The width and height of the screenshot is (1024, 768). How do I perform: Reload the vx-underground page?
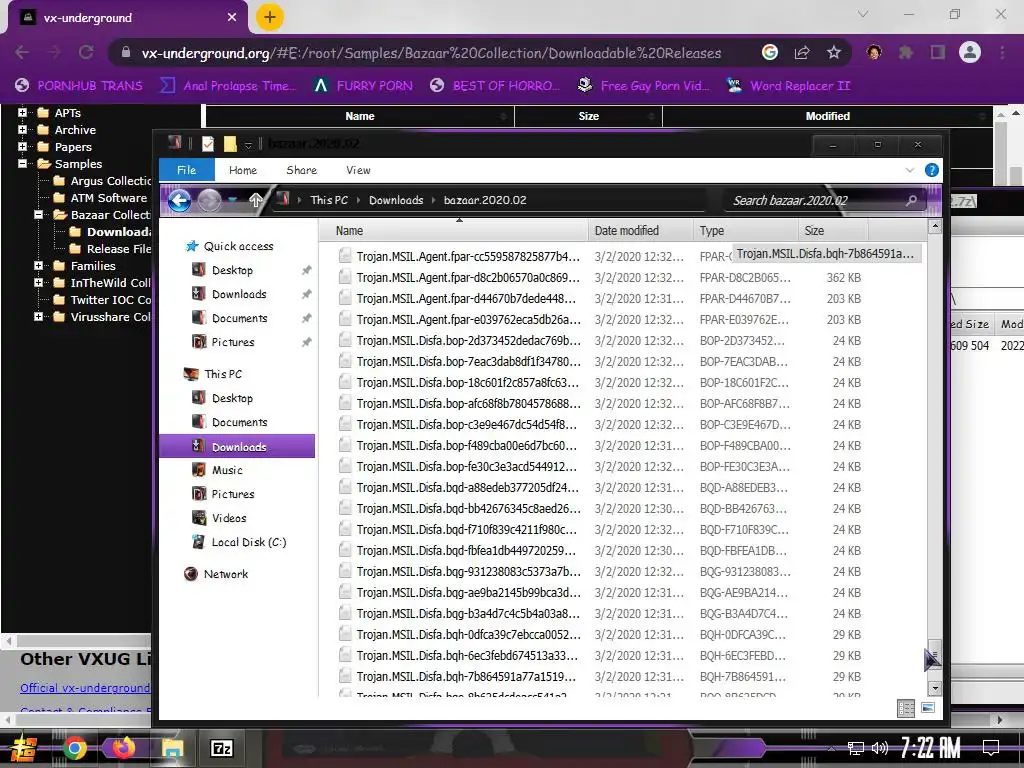pos(86,52)
